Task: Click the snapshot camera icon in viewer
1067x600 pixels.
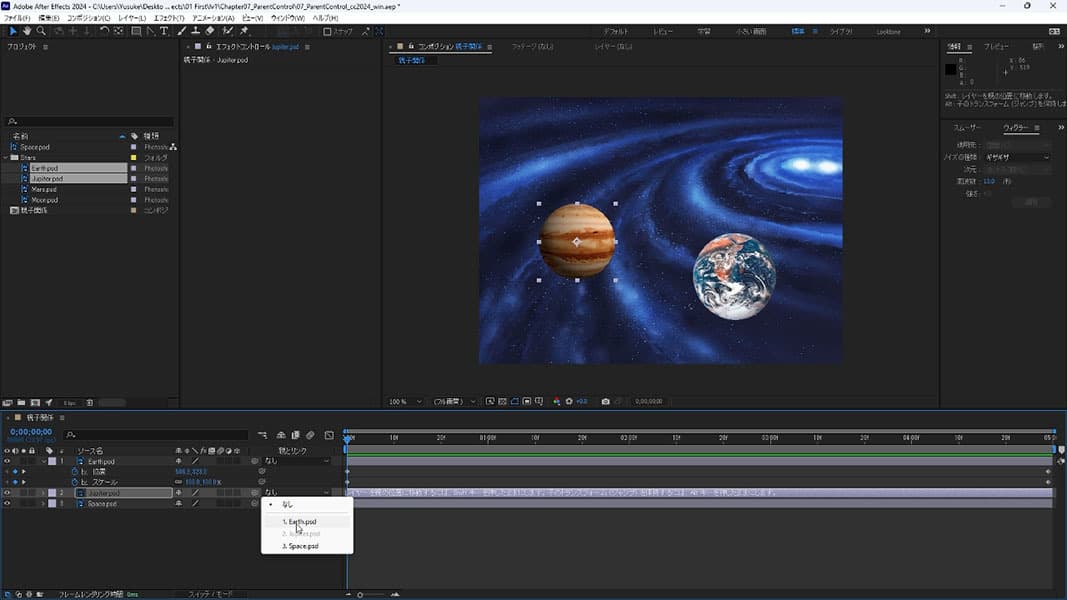Action: (605, 401)
